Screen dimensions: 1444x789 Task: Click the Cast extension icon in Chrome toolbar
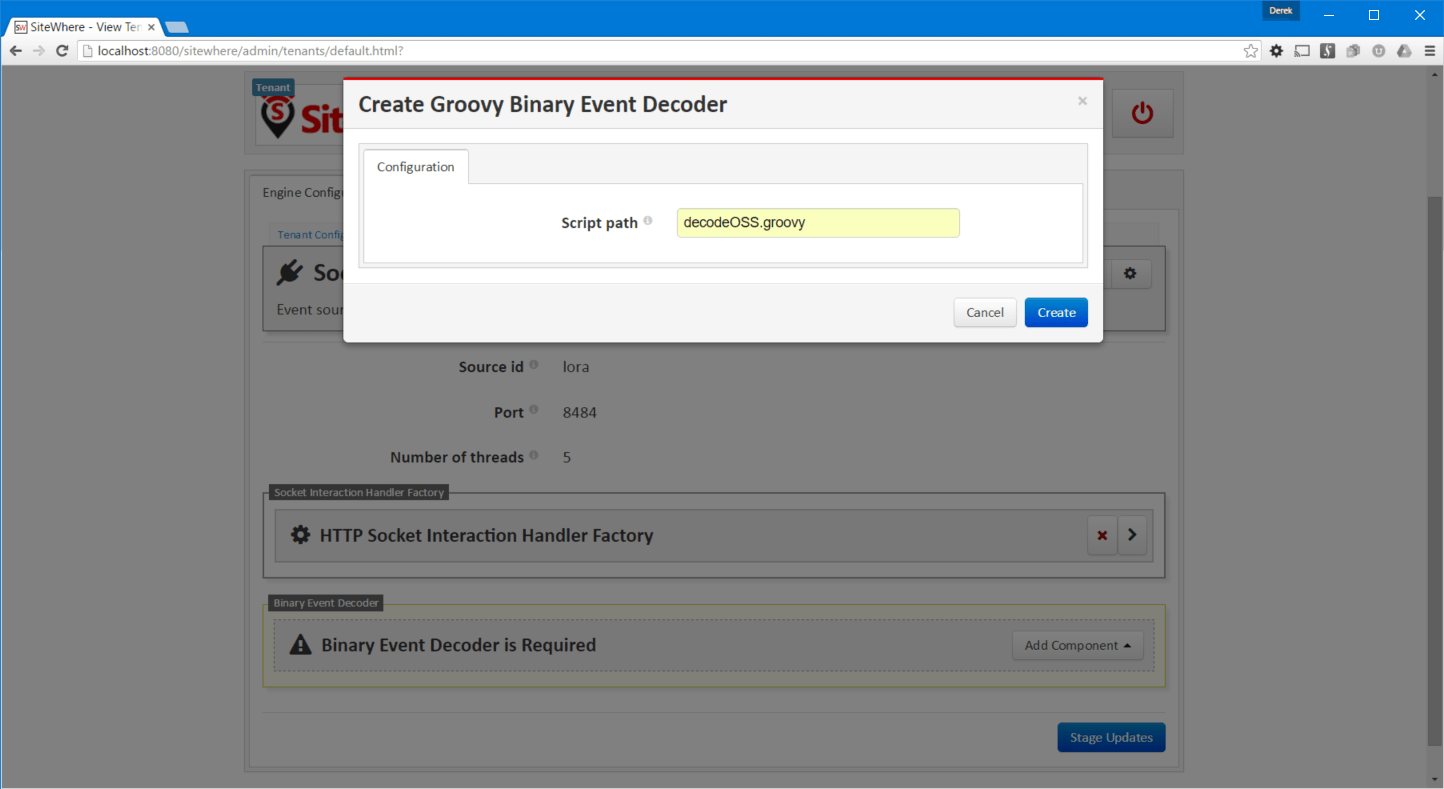(1301, 50)
